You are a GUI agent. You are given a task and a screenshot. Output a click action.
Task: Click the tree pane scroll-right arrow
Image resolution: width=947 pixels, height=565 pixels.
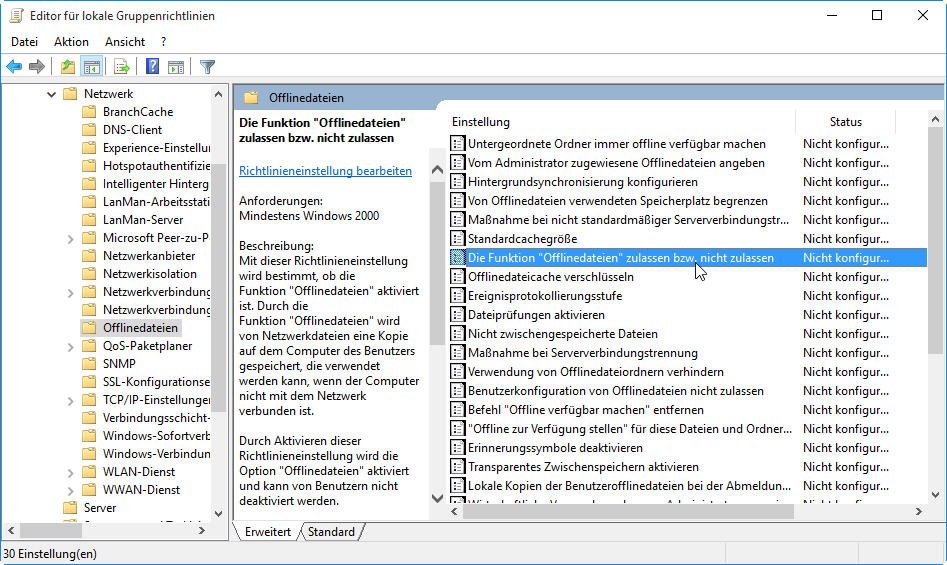[x=202, y=530]
